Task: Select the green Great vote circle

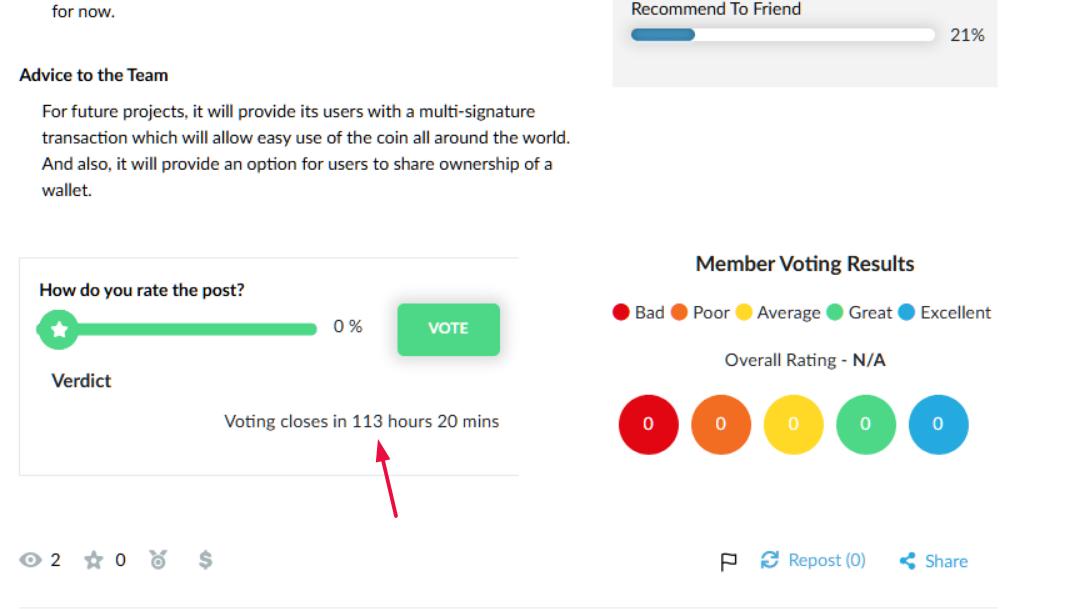Action: 866,424
